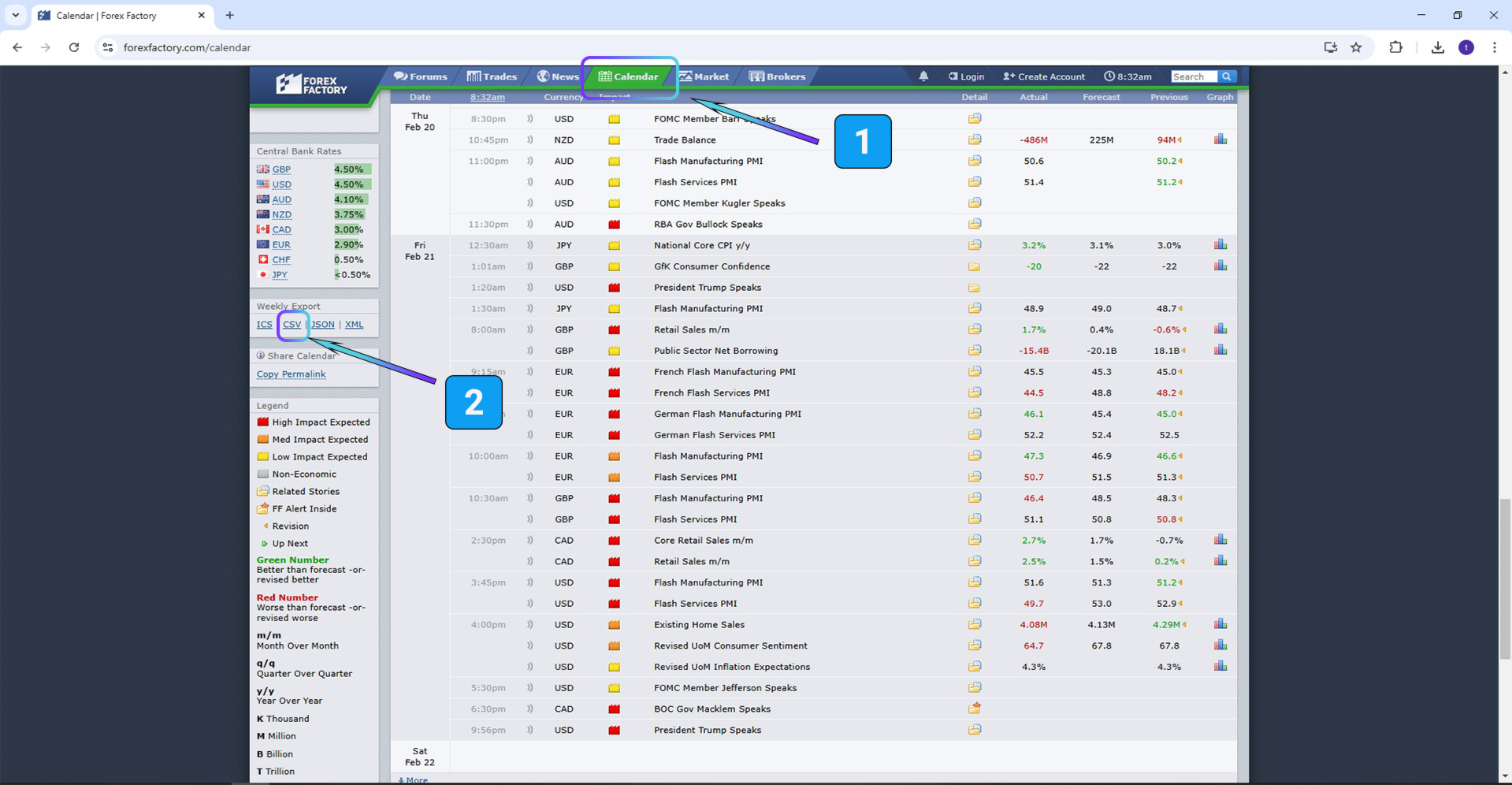
Task: Expand More days below Sat Feb 22
Action: click(414, 780)
